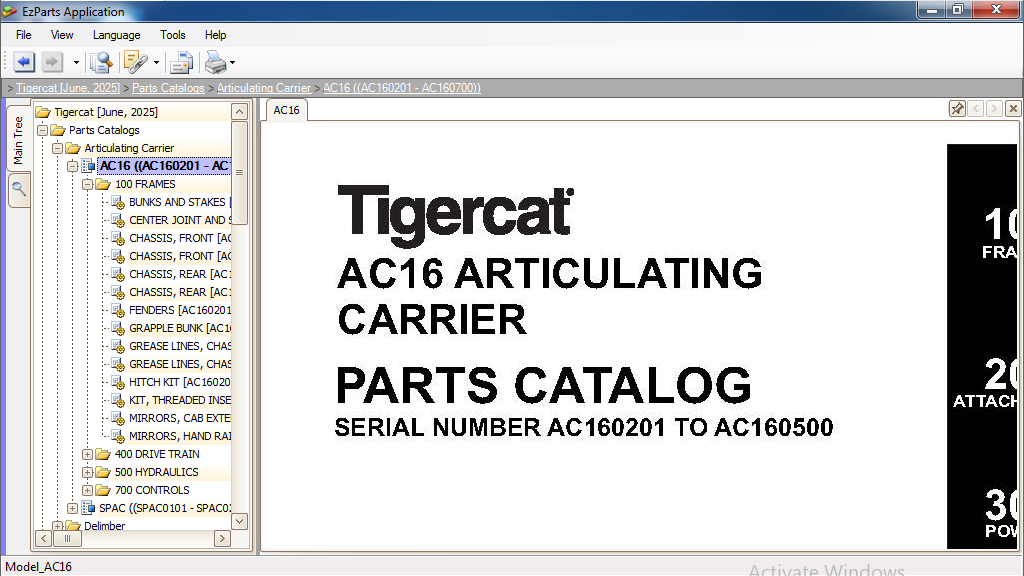
Task: Follow the Parts Catalogs breadcrumb link
Action: click(x=168, y=88)
